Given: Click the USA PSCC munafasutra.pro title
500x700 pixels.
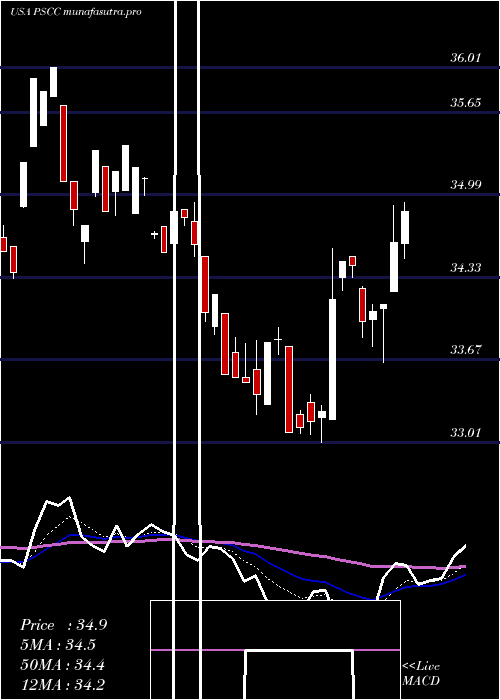Looking at the screenshot, I should coord(76,12).
